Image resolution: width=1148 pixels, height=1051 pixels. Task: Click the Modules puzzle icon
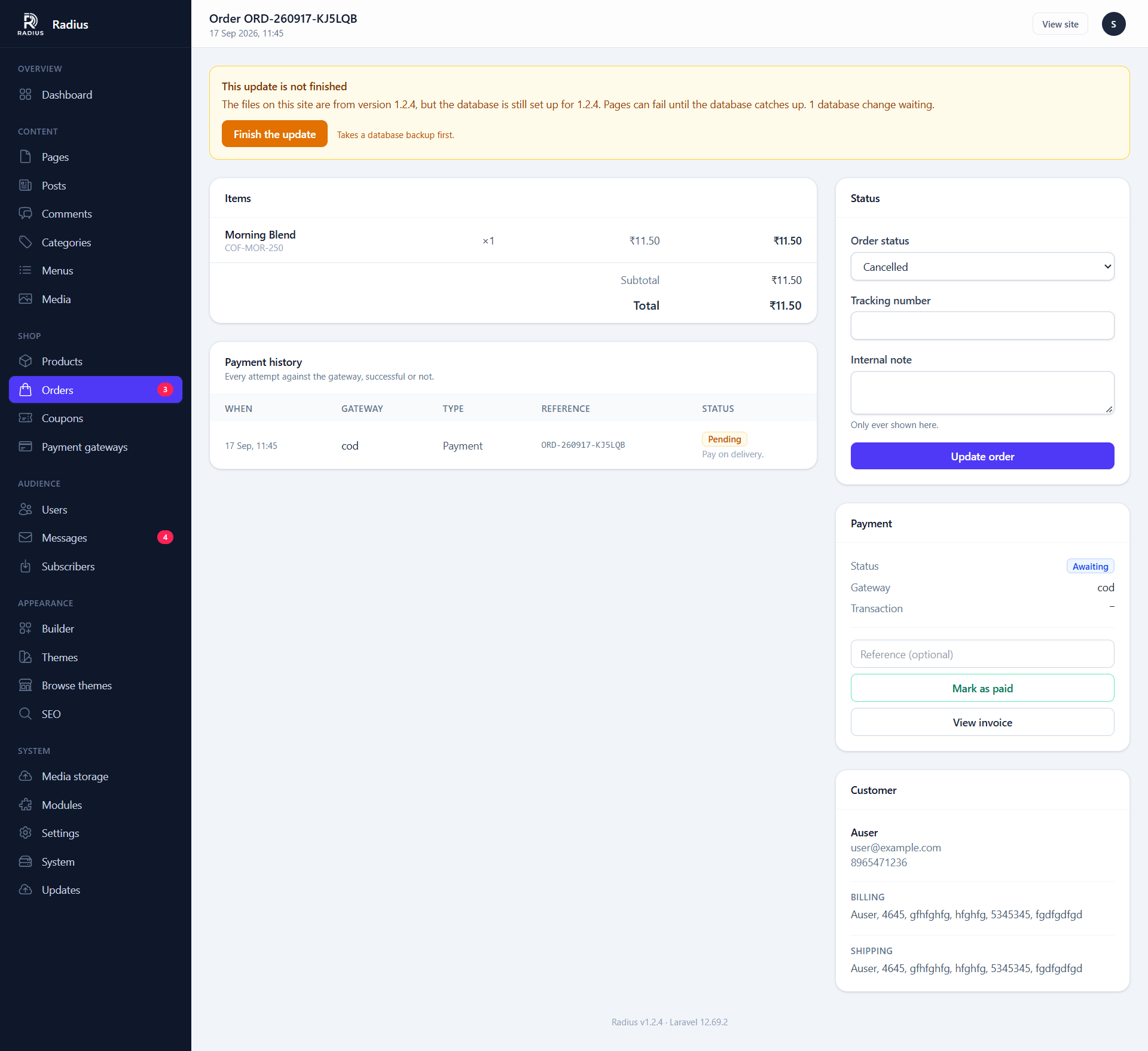click(x=25, y=805)
